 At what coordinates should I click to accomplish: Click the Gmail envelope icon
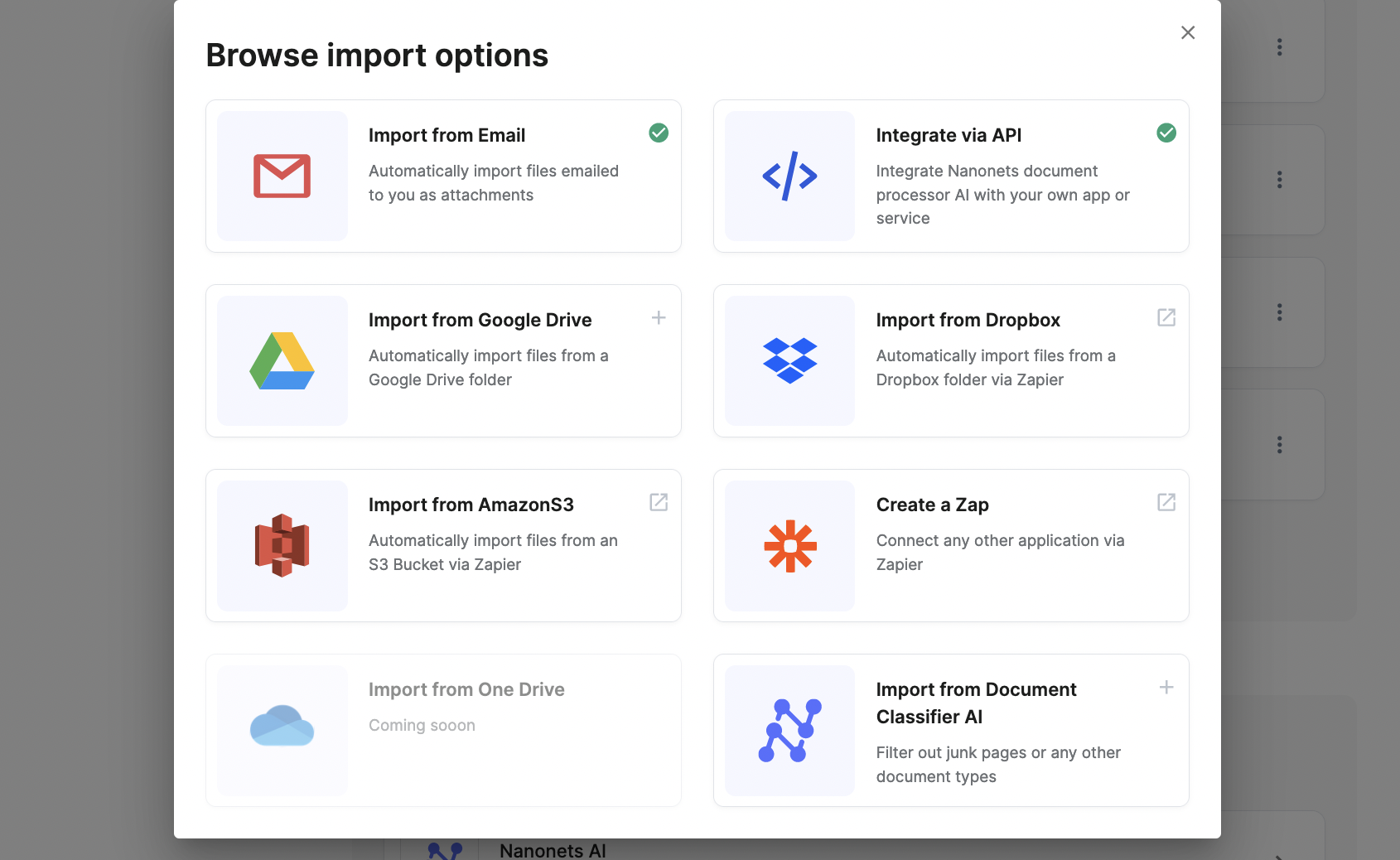coord(282,176)
